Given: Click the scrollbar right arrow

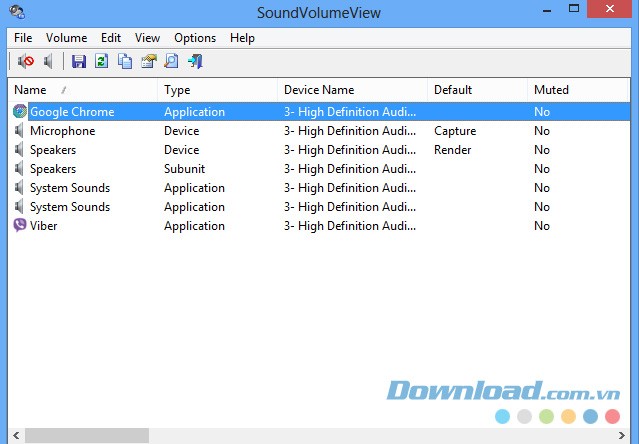Looking at the screenshot, I should pyautogui.click(x=622, y=435).
